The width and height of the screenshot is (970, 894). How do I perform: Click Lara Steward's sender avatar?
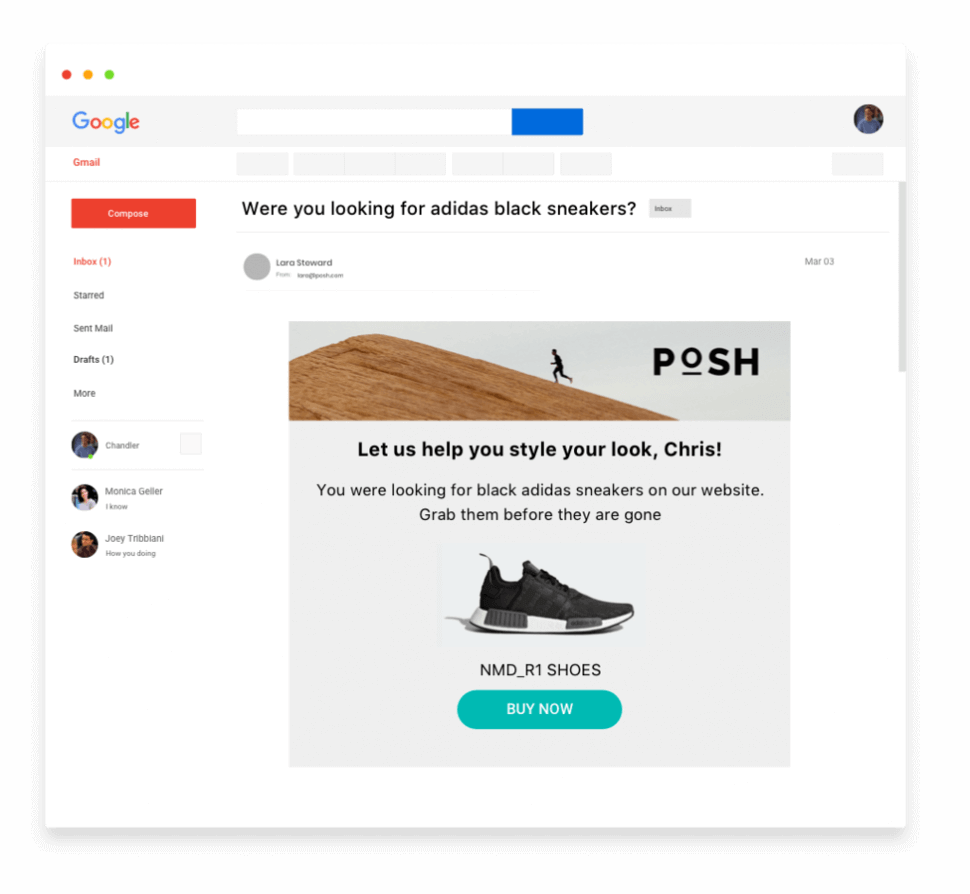pos(257,267)
